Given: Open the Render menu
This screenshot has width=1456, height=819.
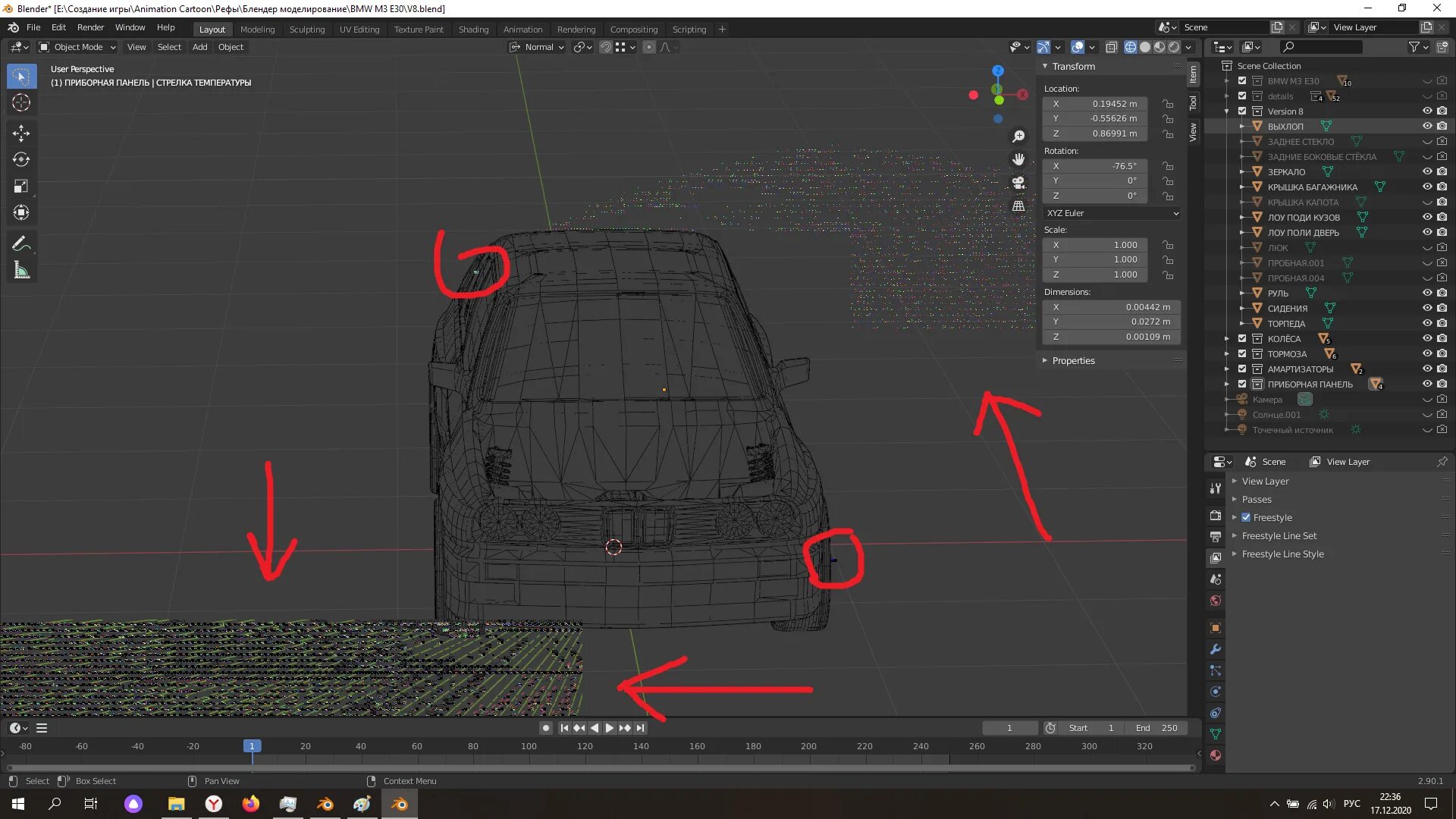Looking at the screenshot, I should click(x=90, y=27).
